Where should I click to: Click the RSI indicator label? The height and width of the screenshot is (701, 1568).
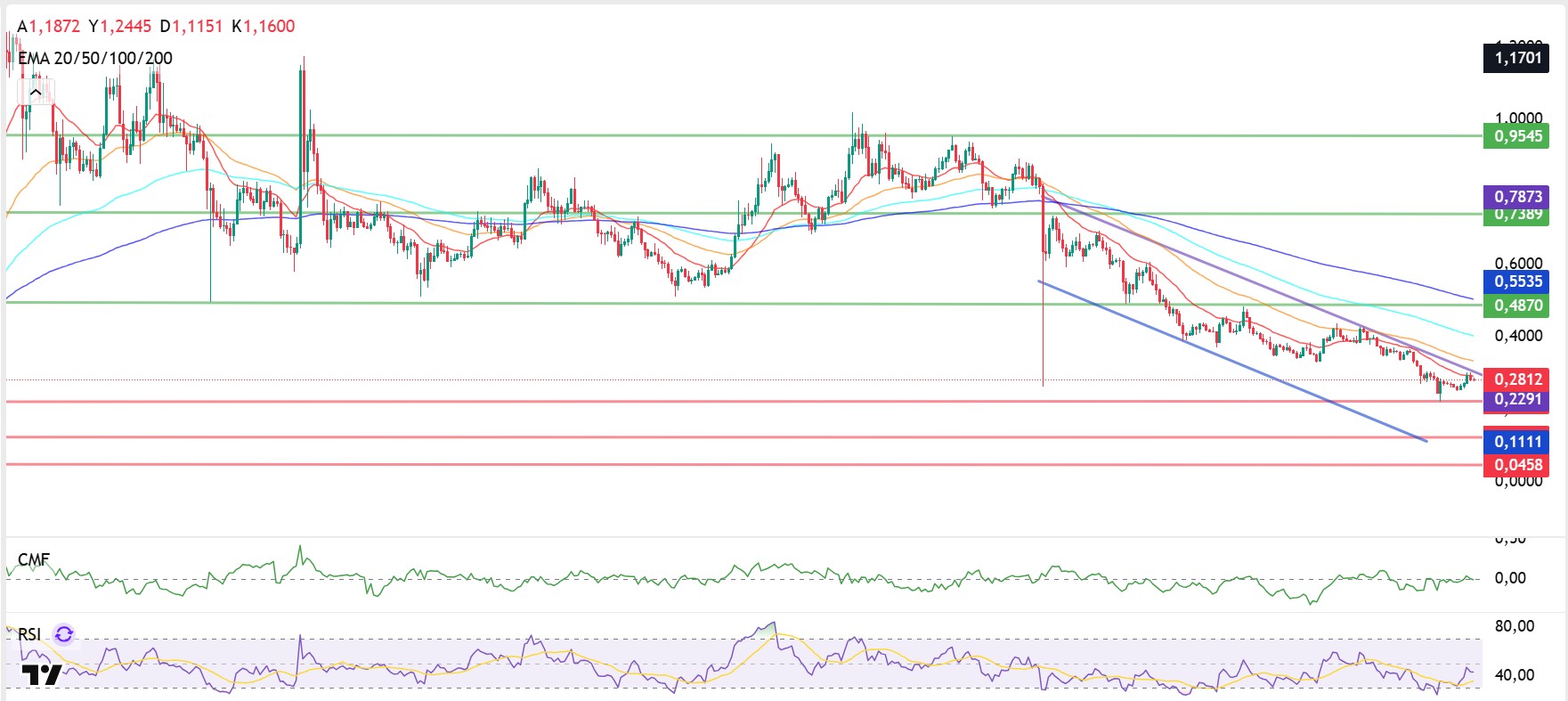click(x=29, y=634)
